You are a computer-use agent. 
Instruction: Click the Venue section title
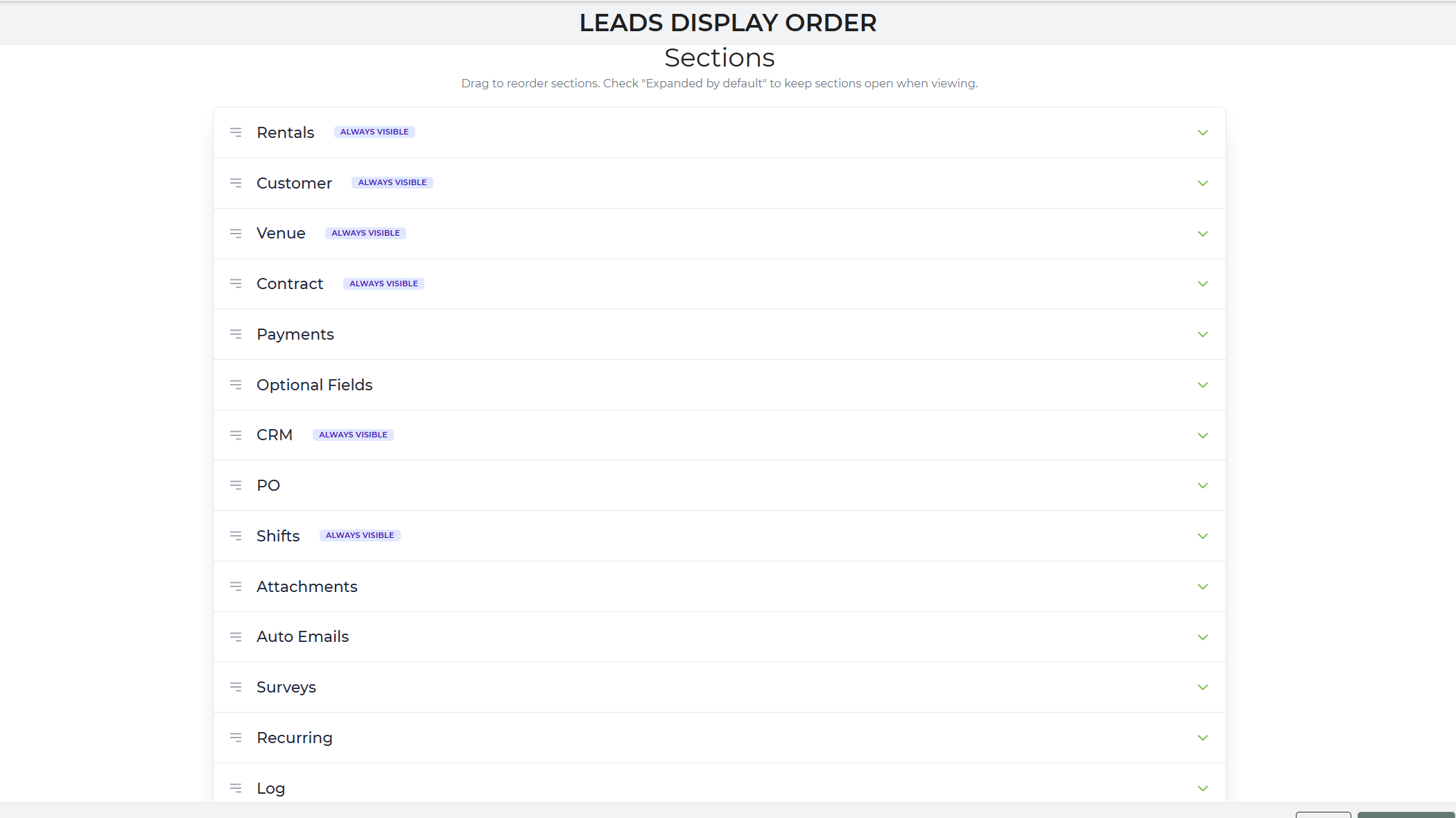click(281, 234)
